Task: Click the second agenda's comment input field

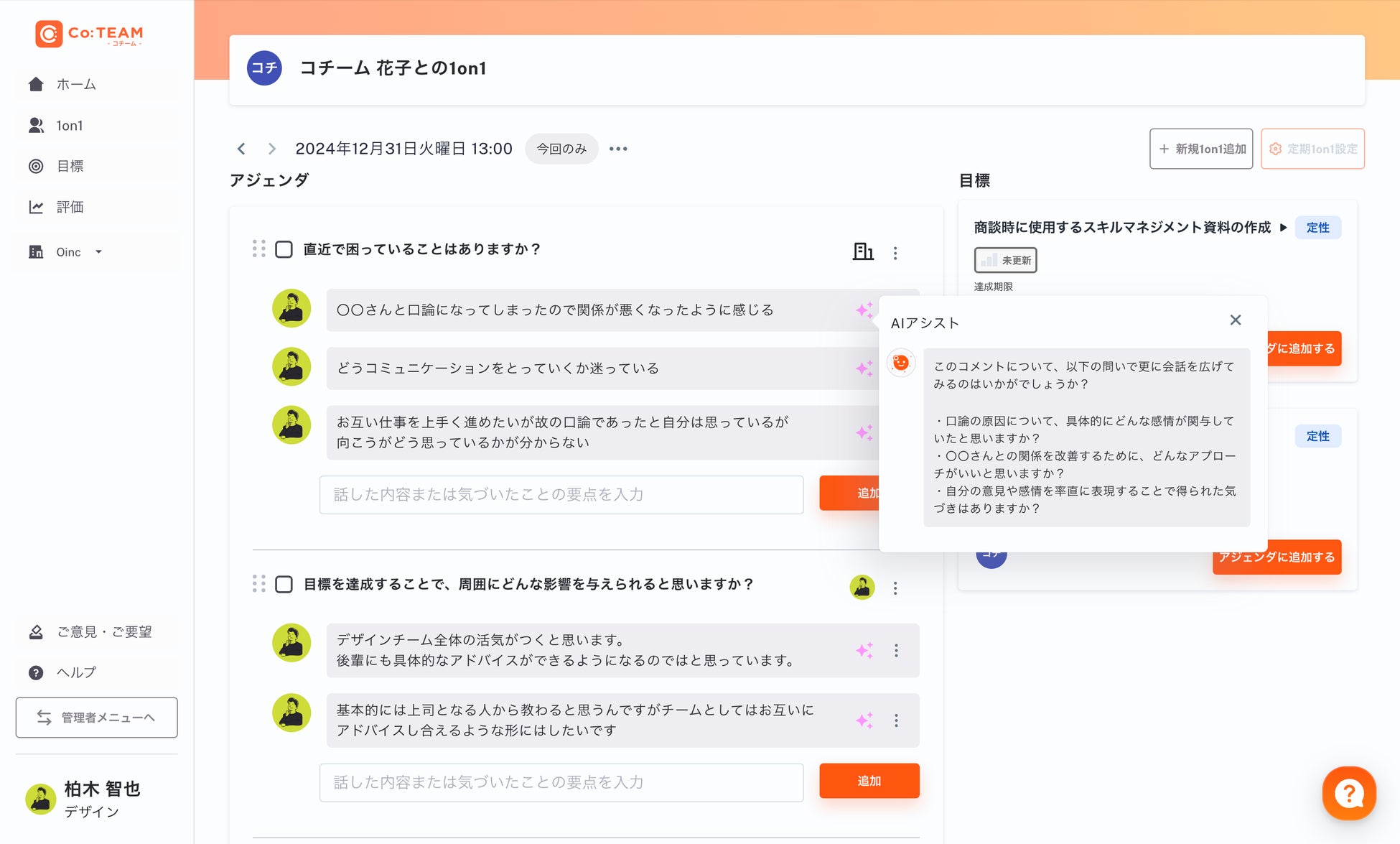Action: [x=561, y=782]
